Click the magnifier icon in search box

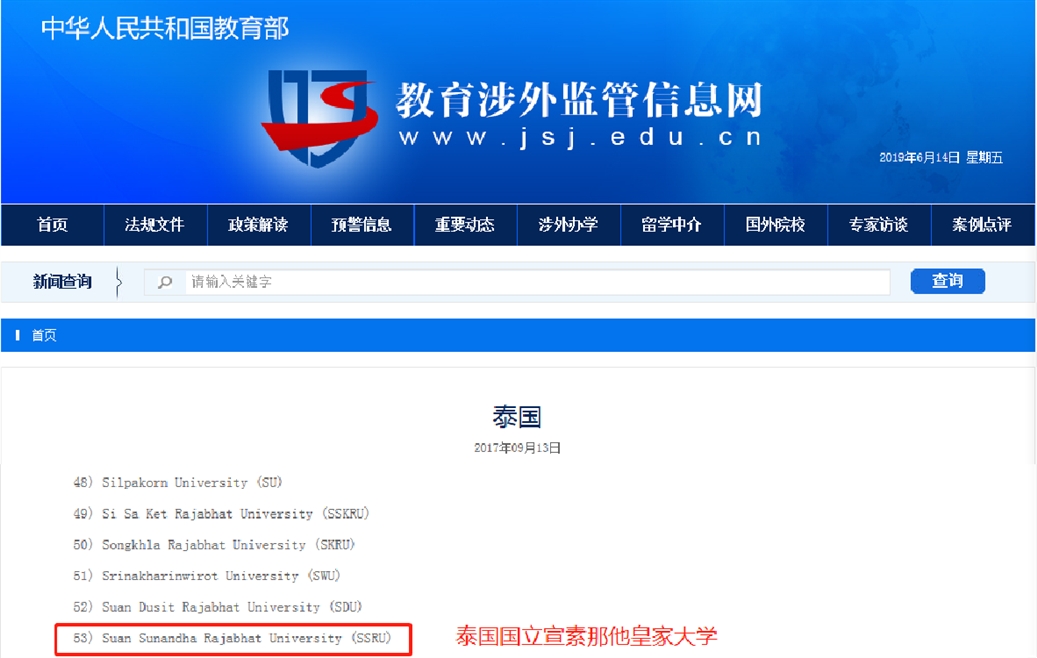click(165, 283)
